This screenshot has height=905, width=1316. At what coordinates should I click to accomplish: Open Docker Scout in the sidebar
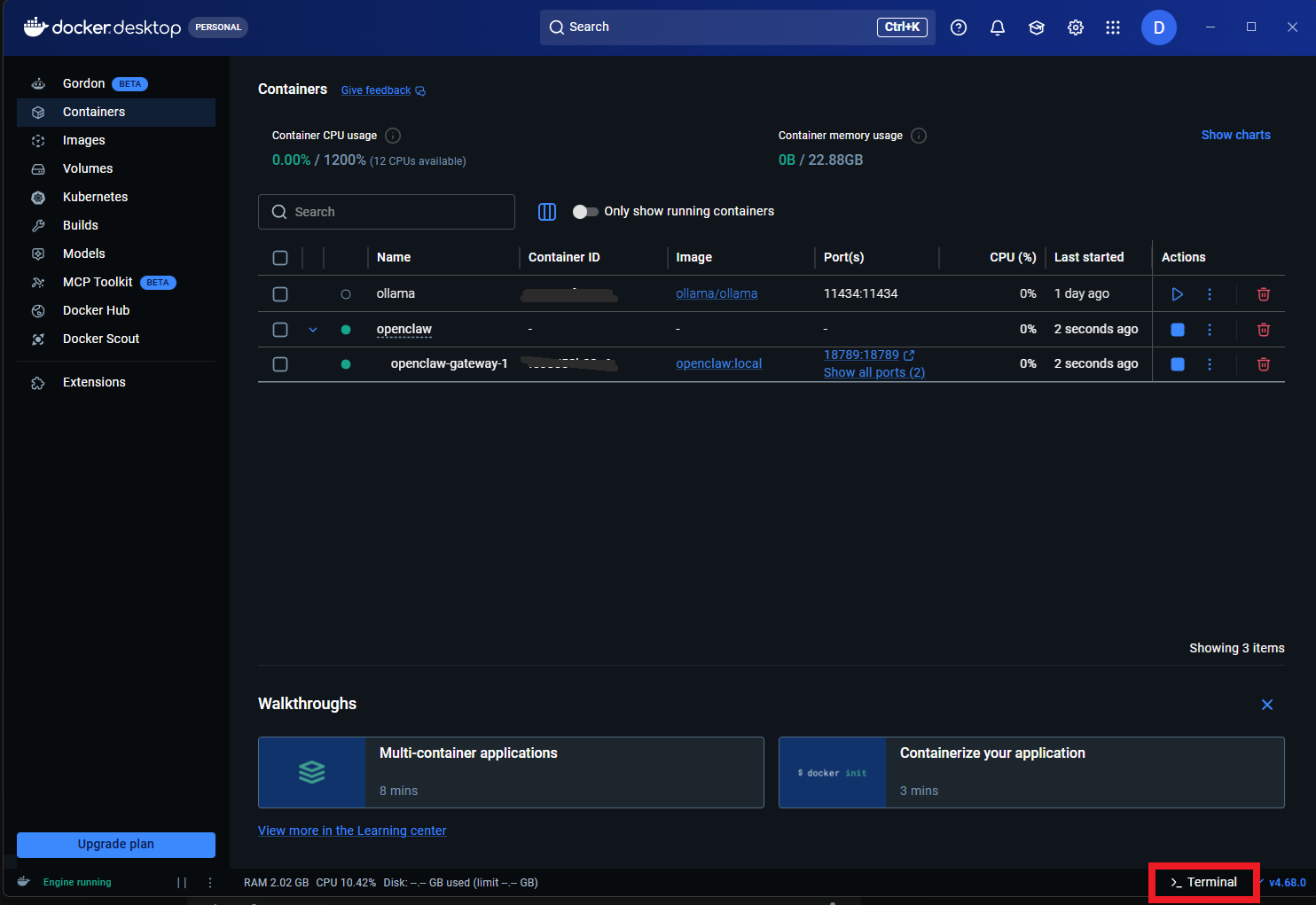tap(116, 339)
